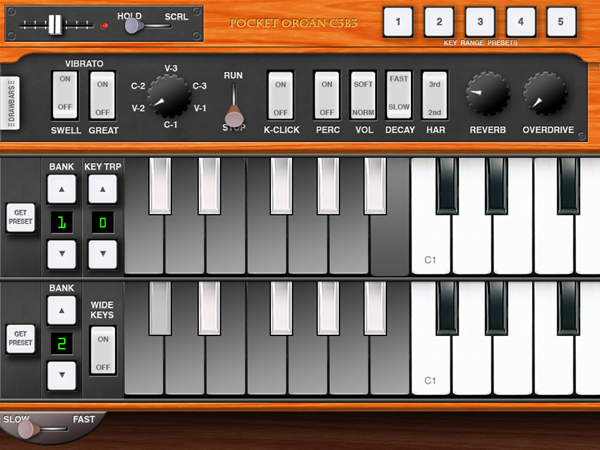Decrease upper manual Bank number

click(62, 254)
